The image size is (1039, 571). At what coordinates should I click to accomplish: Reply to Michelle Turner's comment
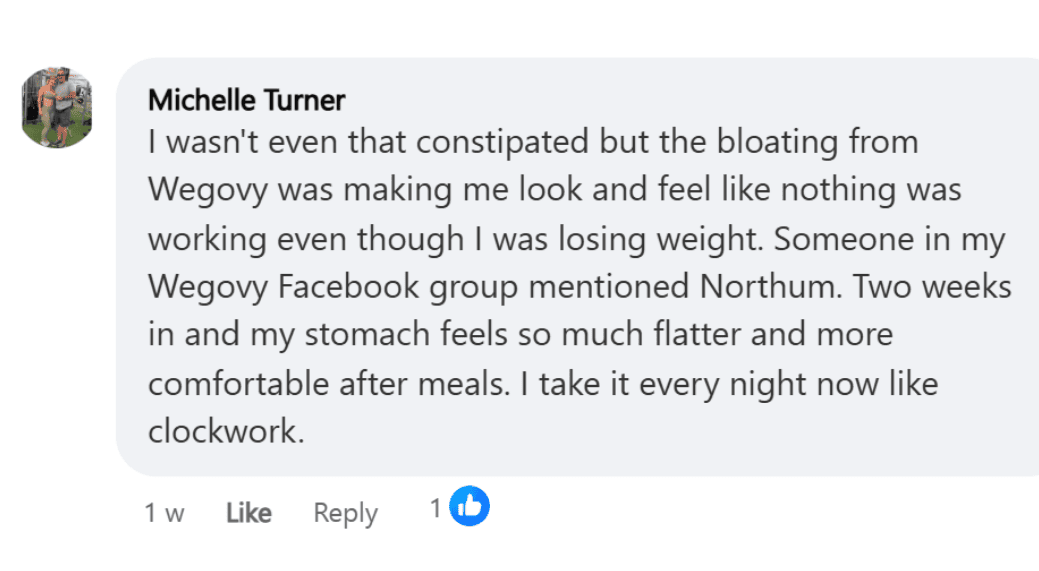tap(345, 513)
